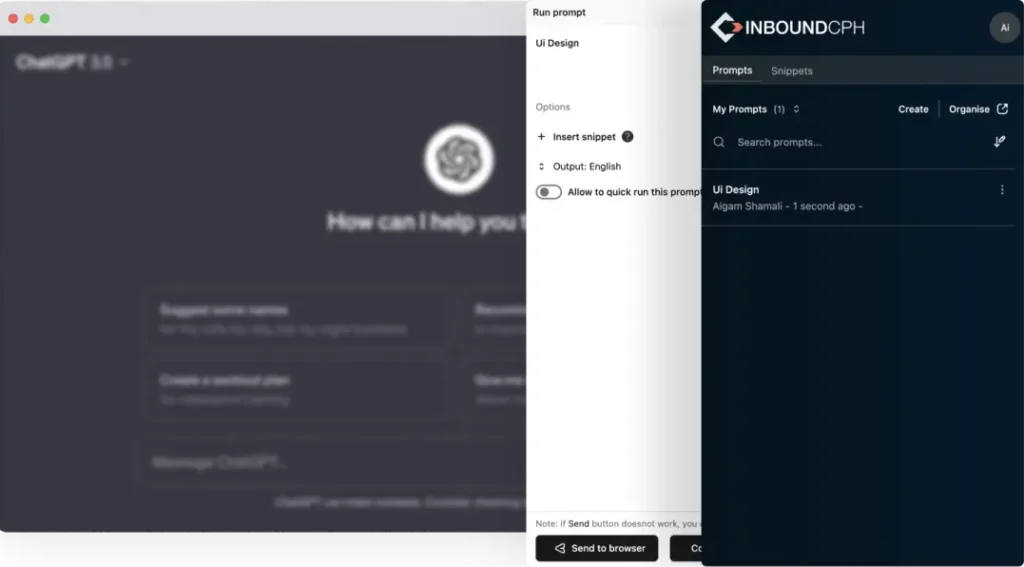Open three-dot menu for Ui Design prompt
1024x567 pixels.
1002,189
